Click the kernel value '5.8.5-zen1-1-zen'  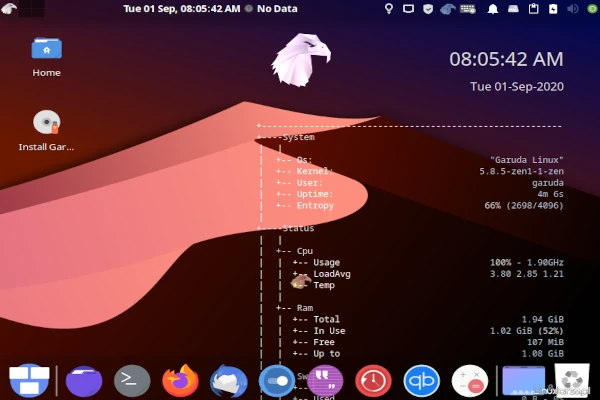pos(522,171)
